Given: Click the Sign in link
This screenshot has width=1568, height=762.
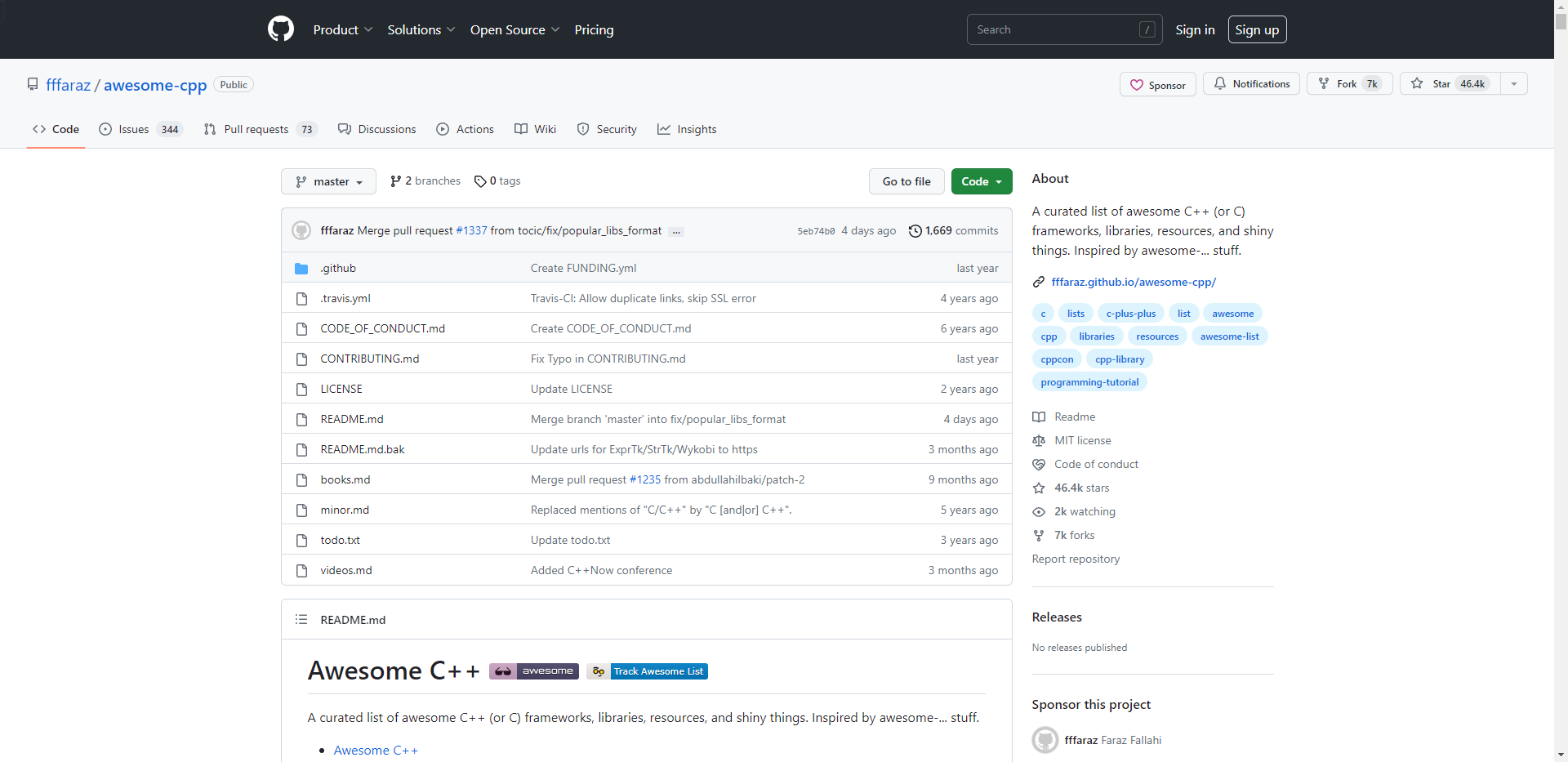Looking at the screenshot, I should point(1195,30).
